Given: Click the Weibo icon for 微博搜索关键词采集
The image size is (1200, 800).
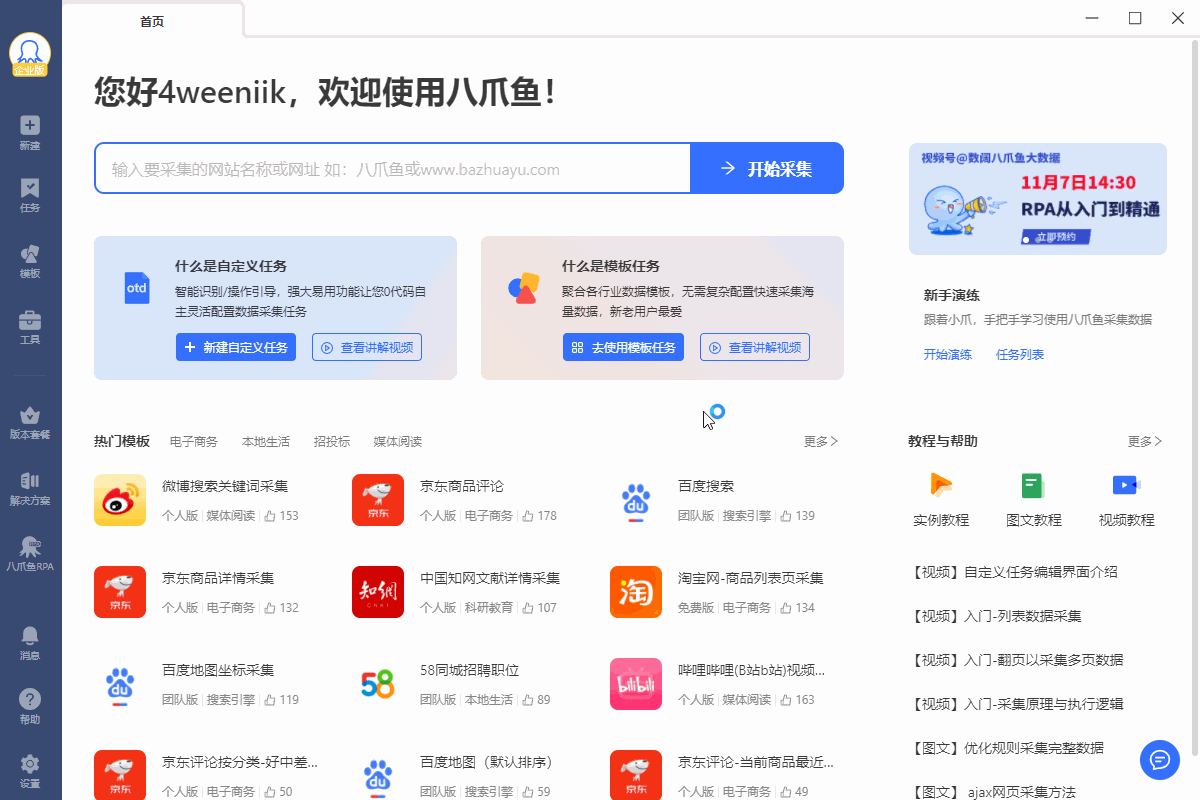Looking at the screenshot, I should (x=120, y=500).
